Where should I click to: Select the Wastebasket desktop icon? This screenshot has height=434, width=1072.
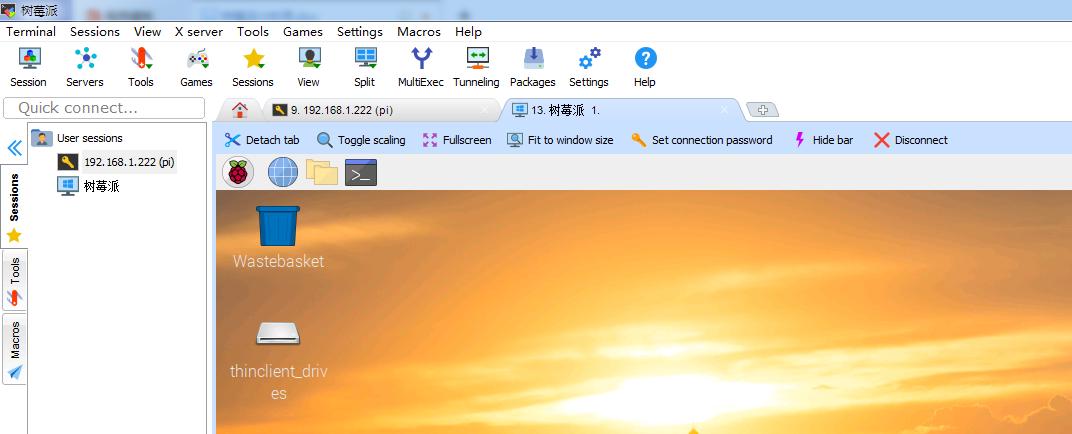pos(278,236)
